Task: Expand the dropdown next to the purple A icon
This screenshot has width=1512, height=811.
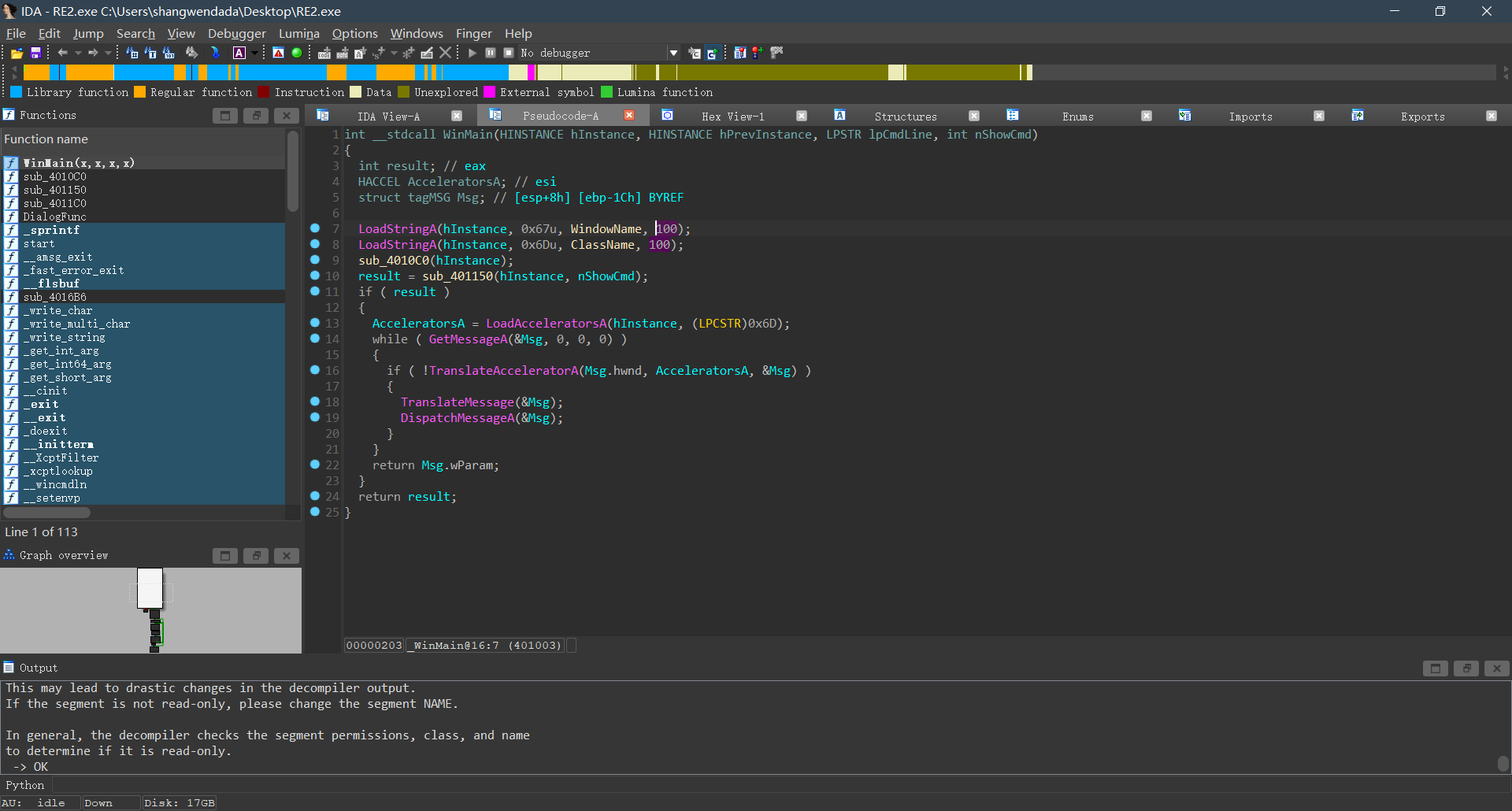Action: pos(254,53)
